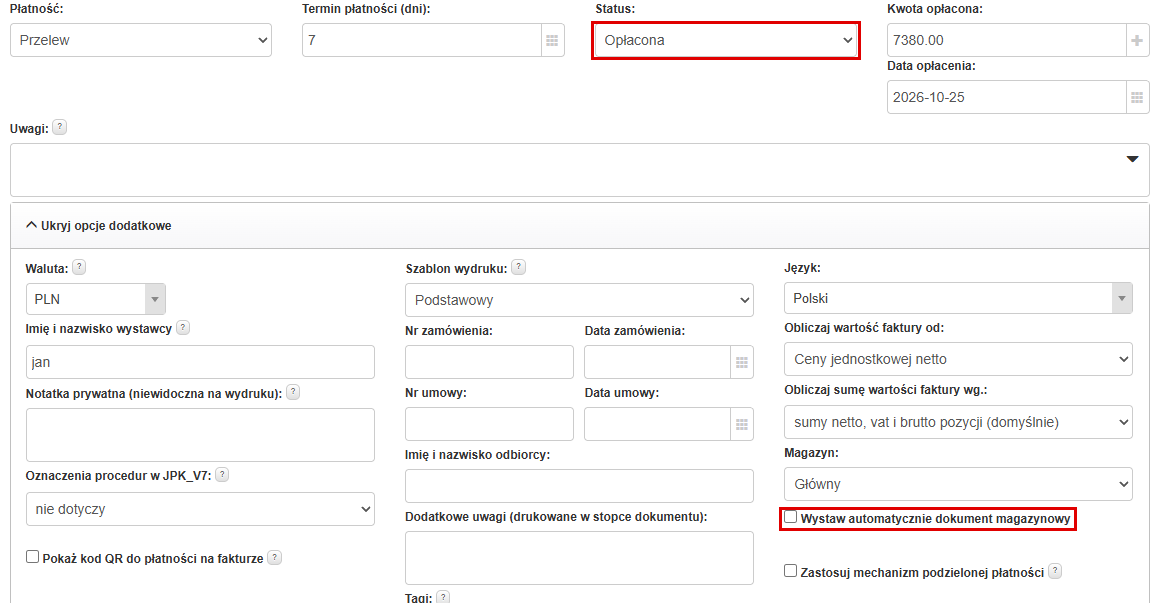Enable Pokaż kod QR do płatności checkbox
The width and height of the screenshot is (1160, 603).
pyautogui.click(x=33, y=556)
